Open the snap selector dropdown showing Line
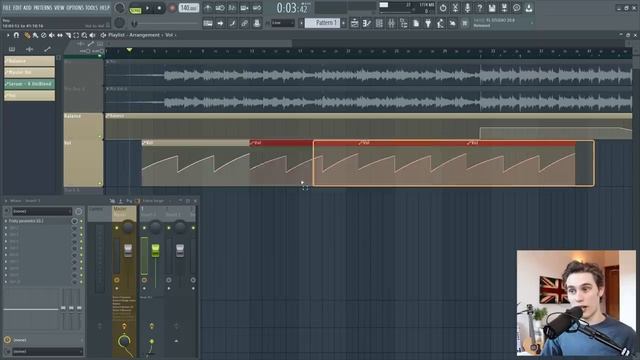 [283, 23]
